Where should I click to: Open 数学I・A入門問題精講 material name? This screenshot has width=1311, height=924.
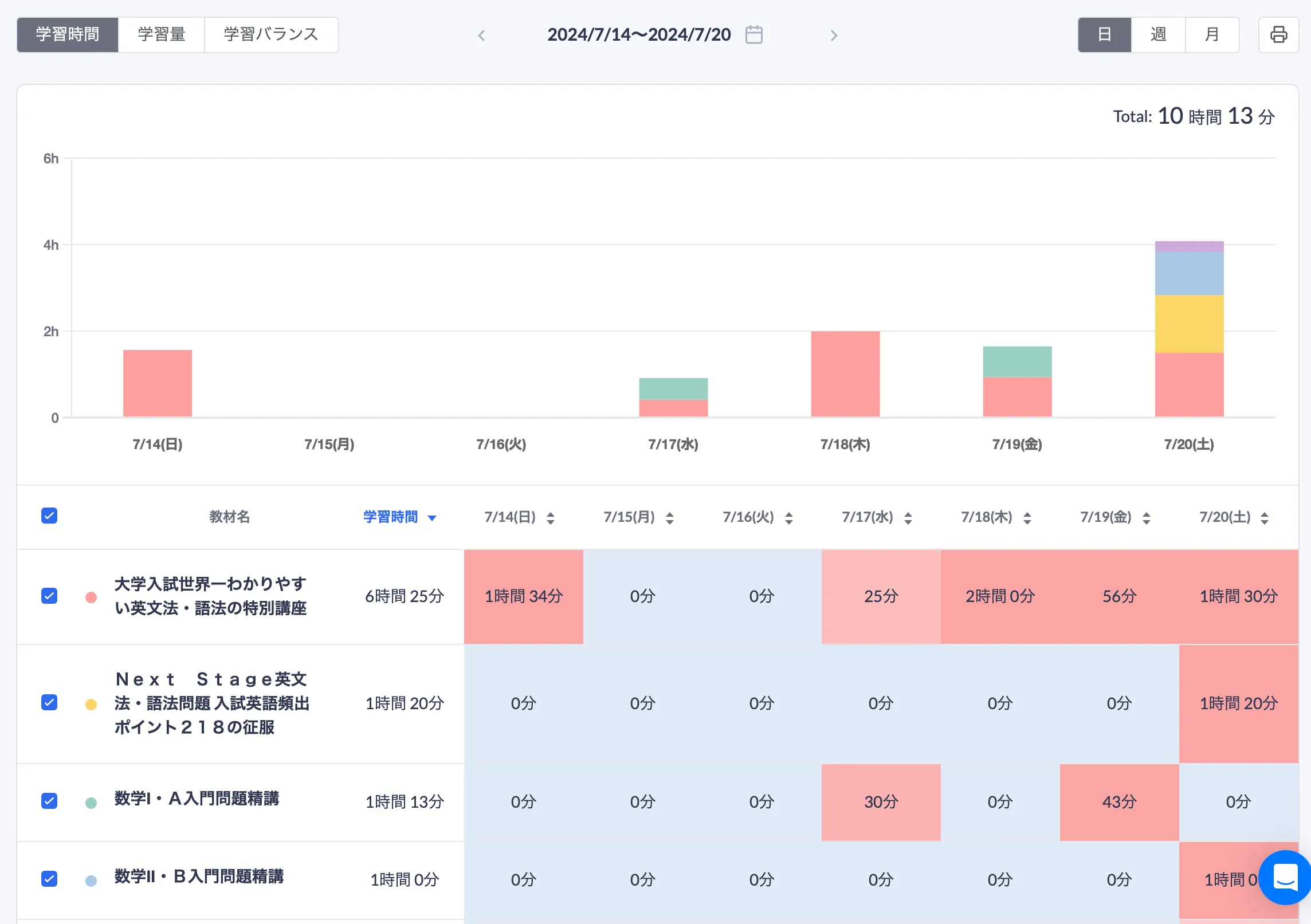pos(197,799)
